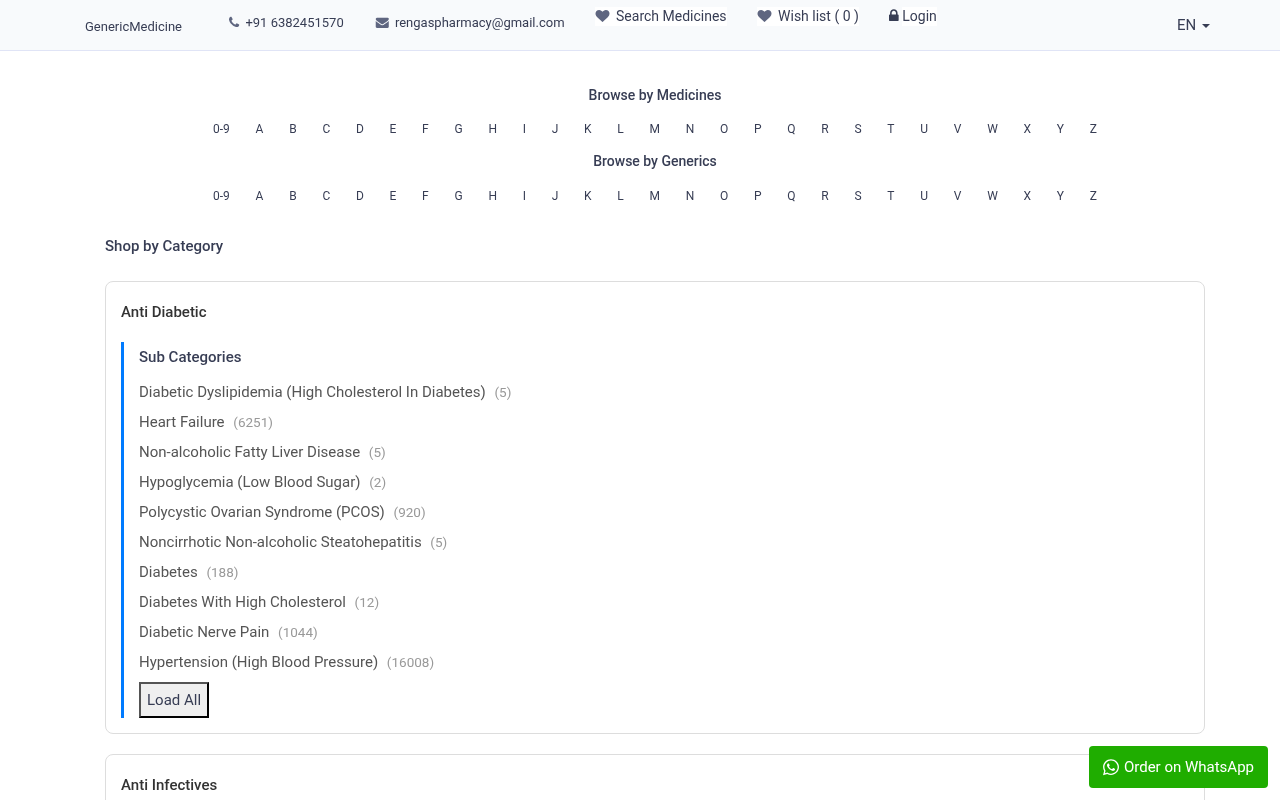Click the Order on WhatsApp button

pos(1178,767)
